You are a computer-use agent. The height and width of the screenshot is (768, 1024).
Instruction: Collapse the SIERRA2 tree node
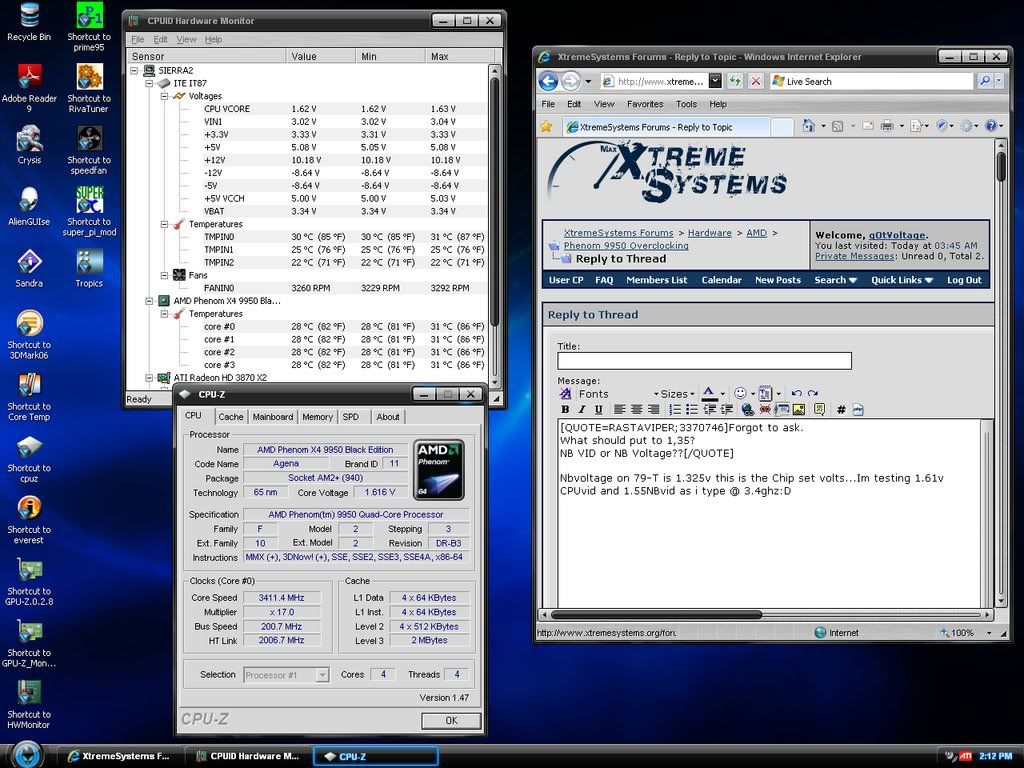pos(135,71)
